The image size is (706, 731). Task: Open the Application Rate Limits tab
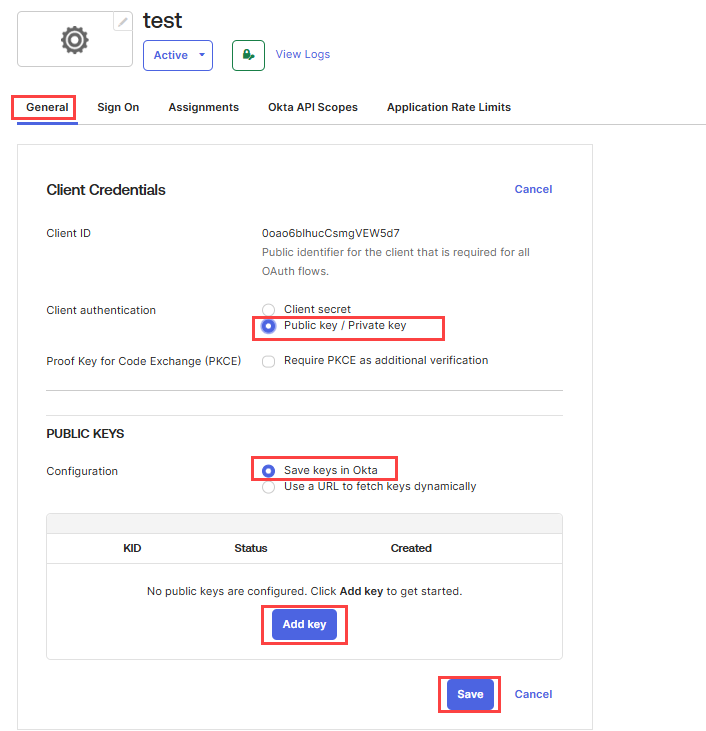(x=448, y=107)
